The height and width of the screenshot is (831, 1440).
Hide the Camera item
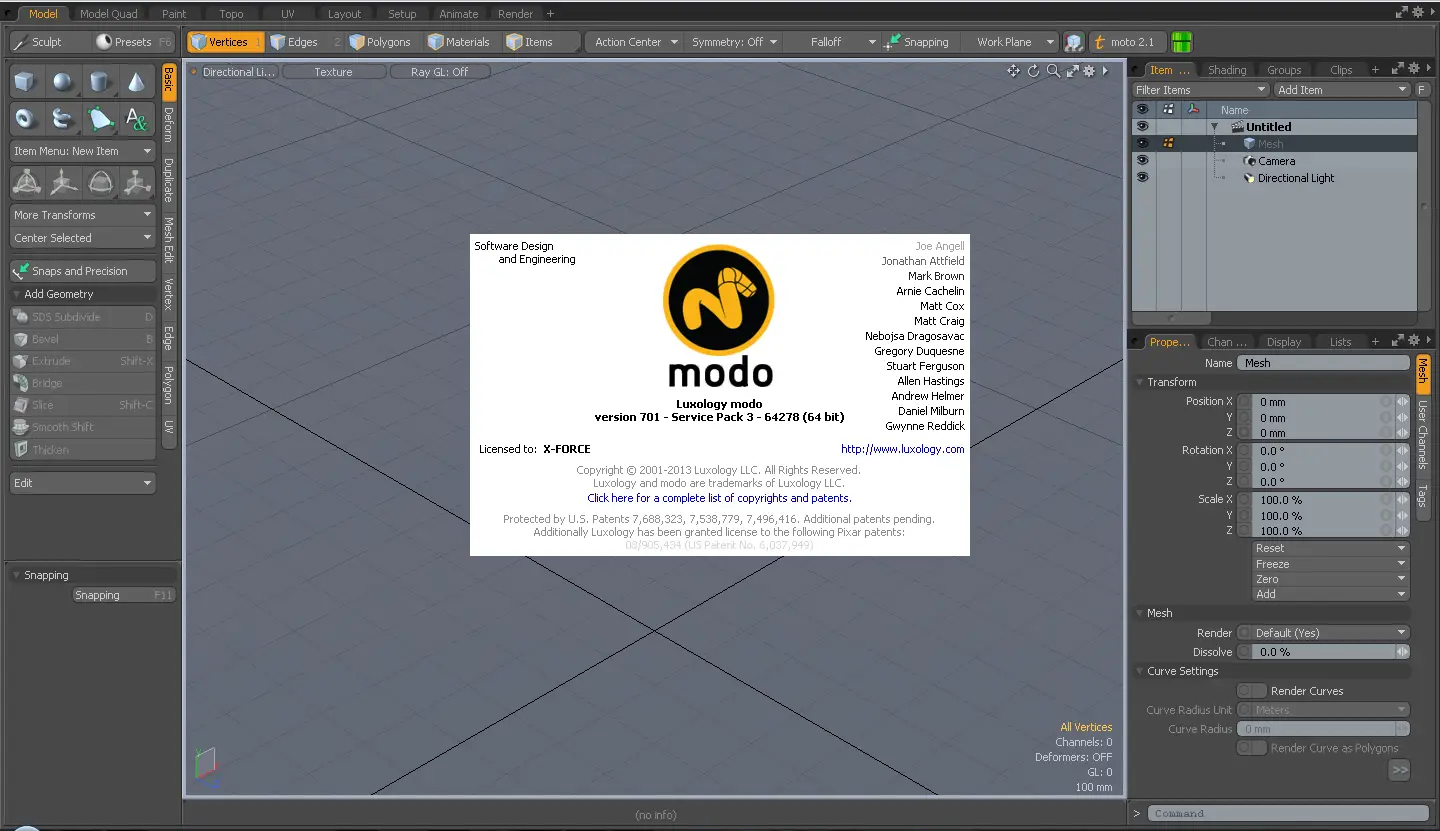tap(1143, 161)
